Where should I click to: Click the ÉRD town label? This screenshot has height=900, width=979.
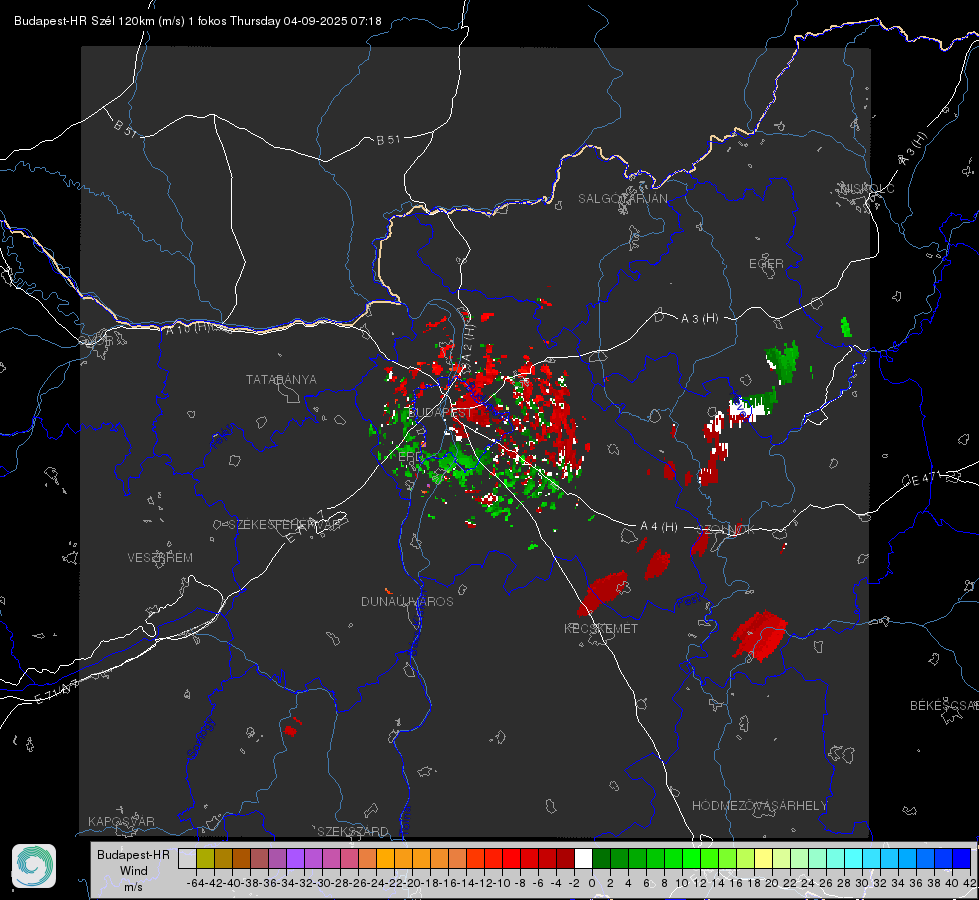410,457
